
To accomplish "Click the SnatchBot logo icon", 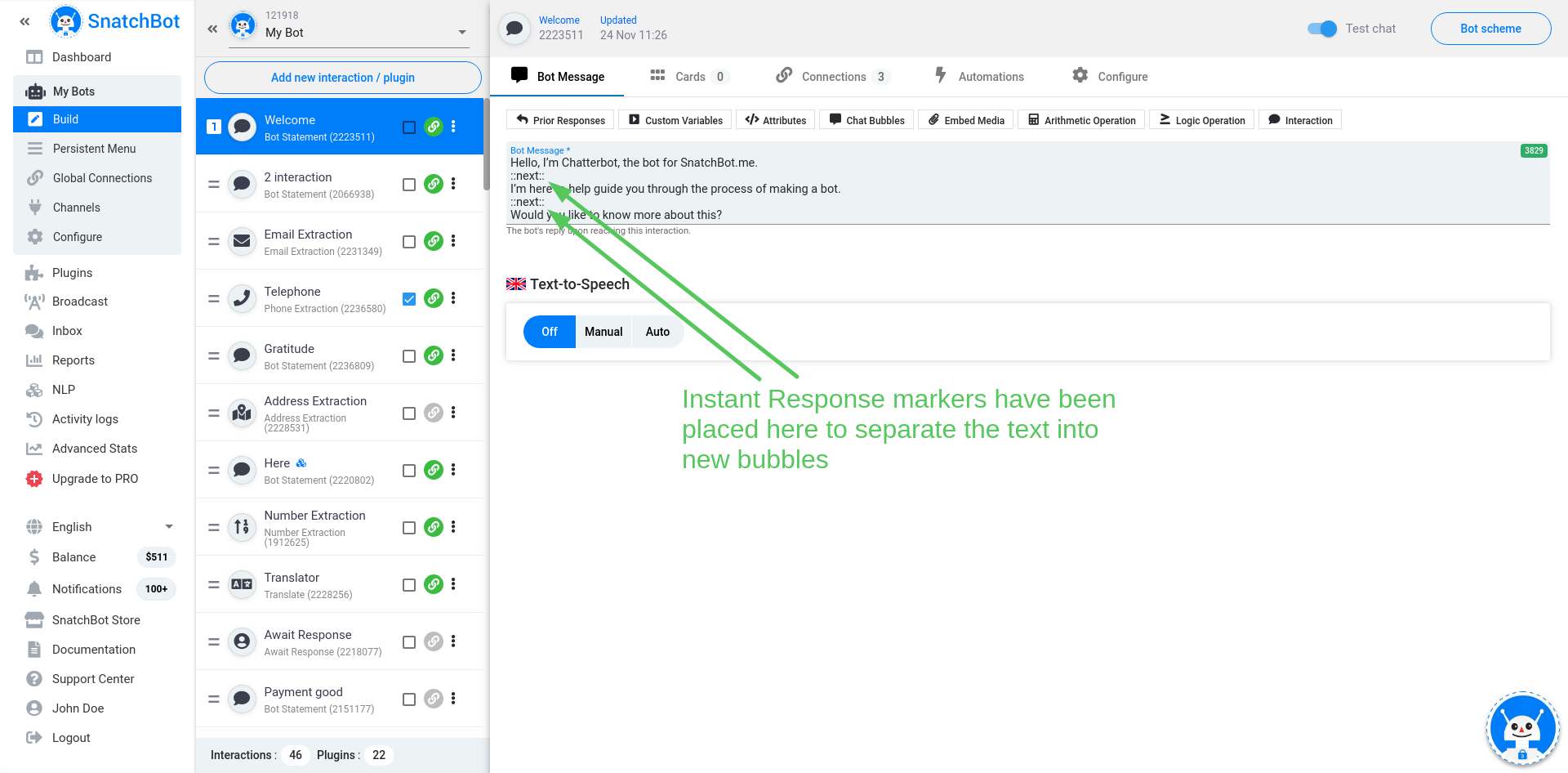I will click(65, 21).
